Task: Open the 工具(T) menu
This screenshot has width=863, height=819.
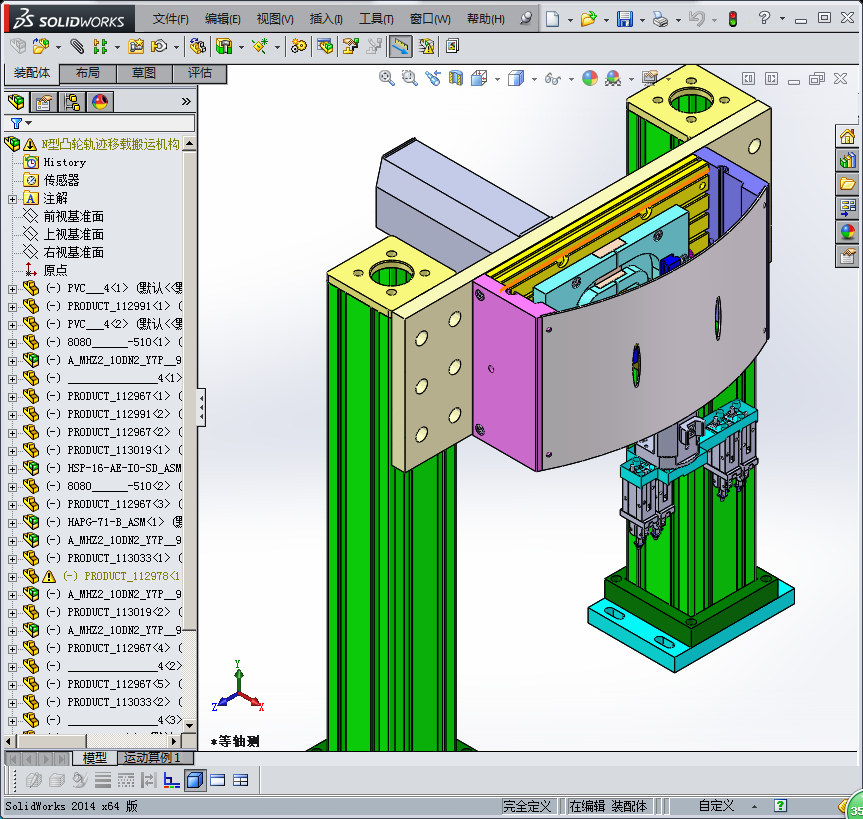Action: (x=376, y=19)
